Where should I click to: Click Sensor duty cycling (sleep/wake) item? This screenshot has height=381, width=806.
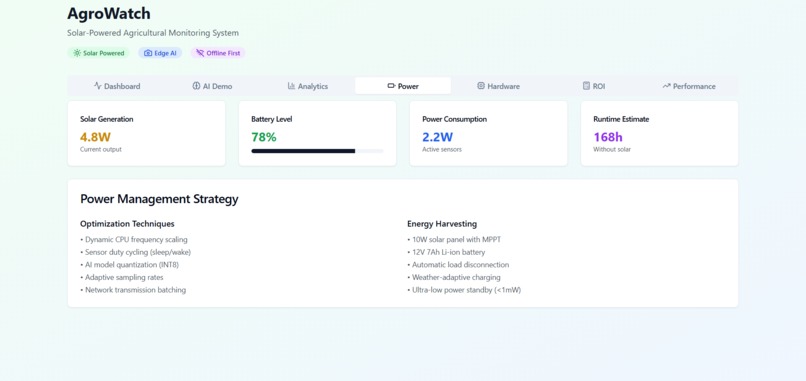pos(136,252)
